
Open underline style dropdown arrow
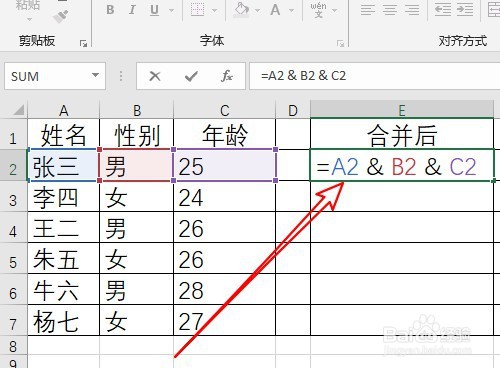click(171, 10)
